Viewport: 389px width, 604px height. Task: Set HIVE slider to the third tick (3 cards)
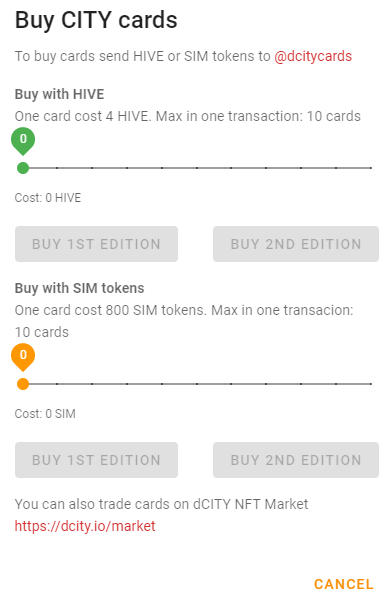(127, 168)
